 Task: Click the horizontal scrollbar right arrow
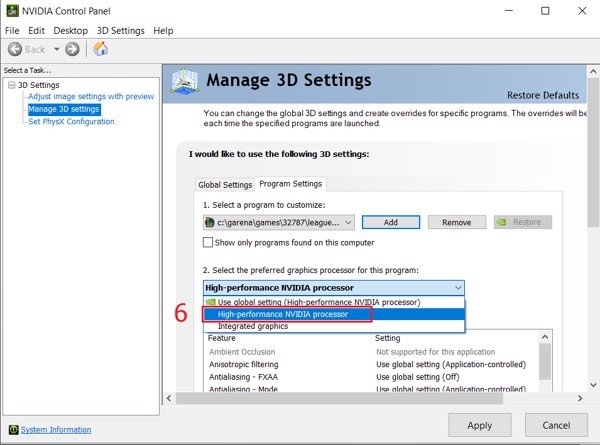coord(580,398)
